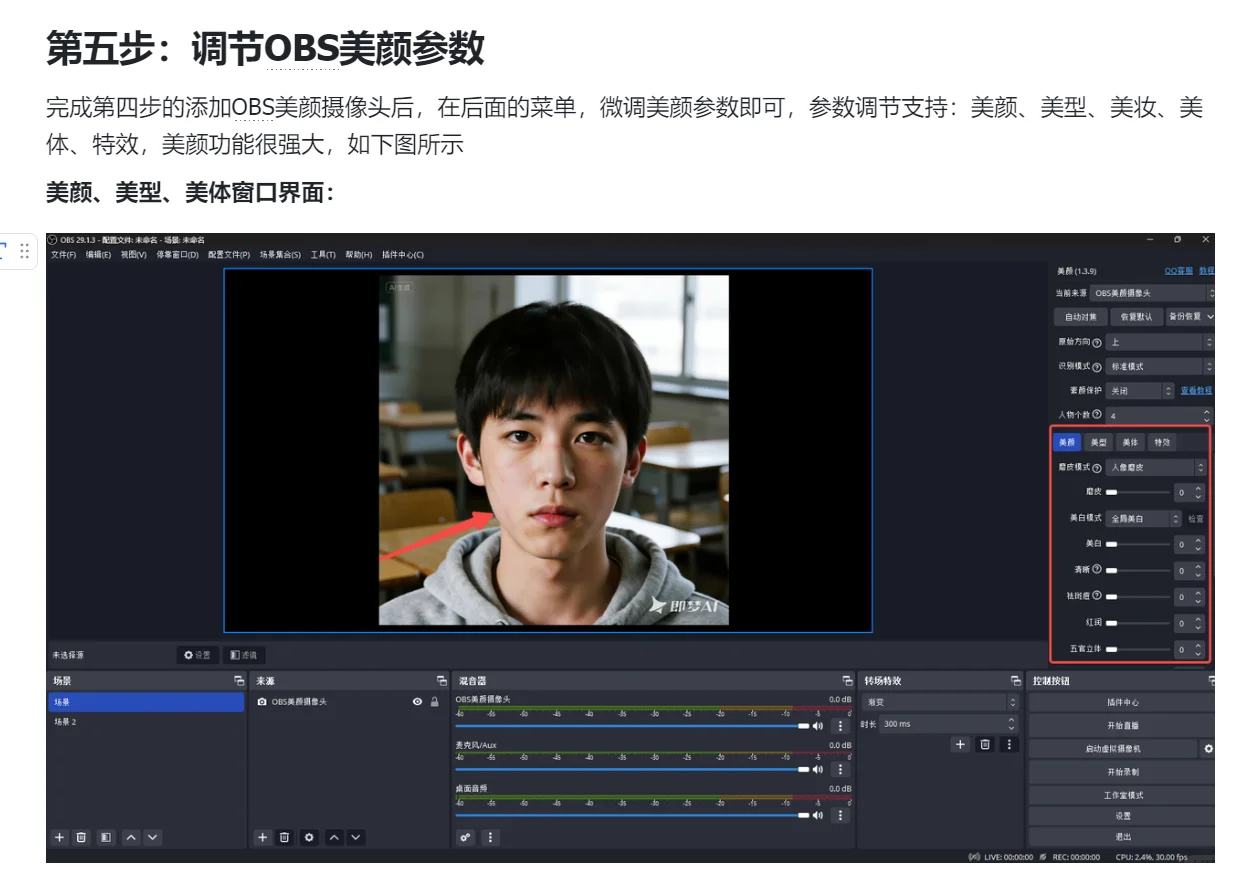Click the 时长 field showing 300 ms
The image size is (1236, 885).
(948, 724)
